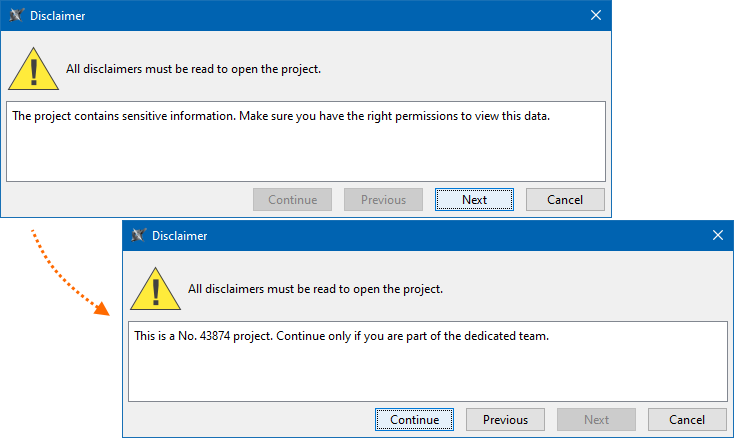The height and width of the screenshot is (438, 734).
Task: Click the Disclaimer title of No. 43874 dialog
Action: coord(180,236)
